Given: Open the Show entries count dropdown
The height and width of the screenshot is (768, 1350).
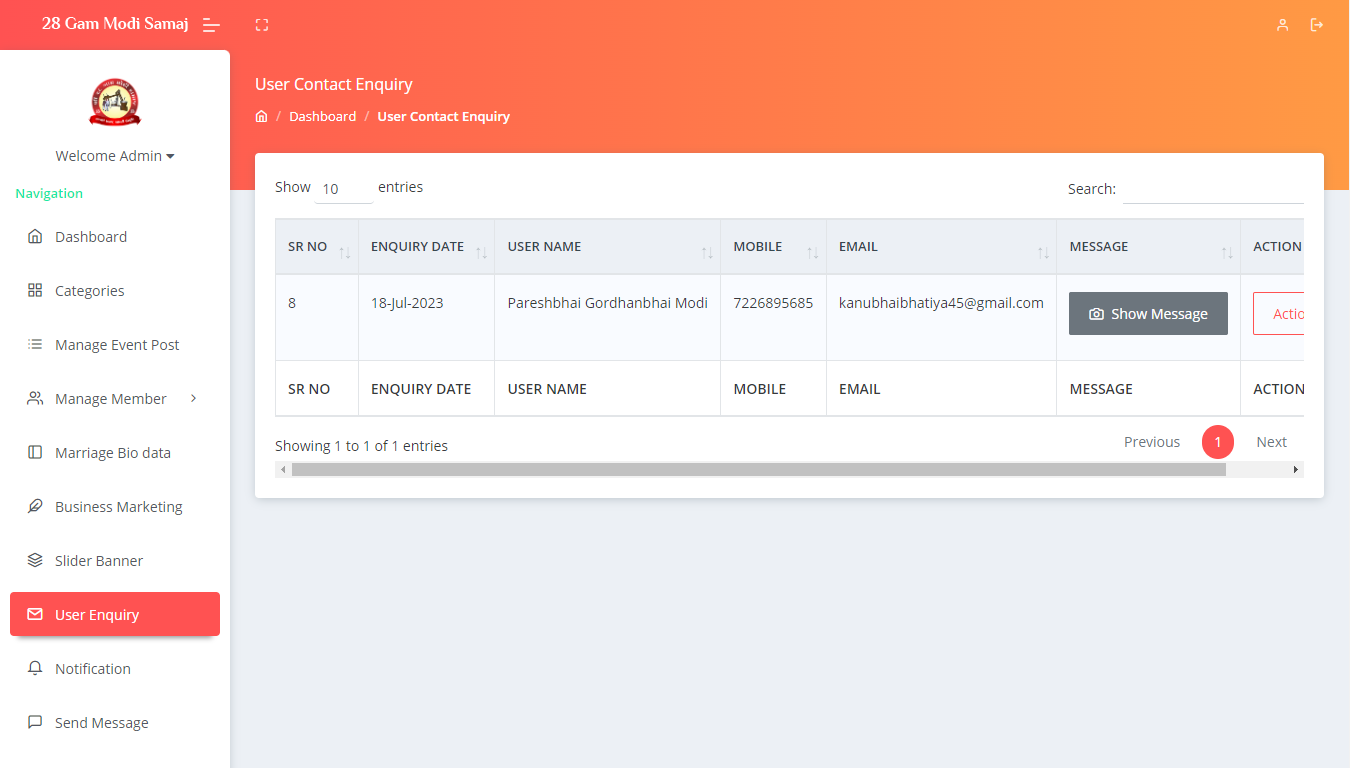Looking at the screenshot, I should pos(343,189).
